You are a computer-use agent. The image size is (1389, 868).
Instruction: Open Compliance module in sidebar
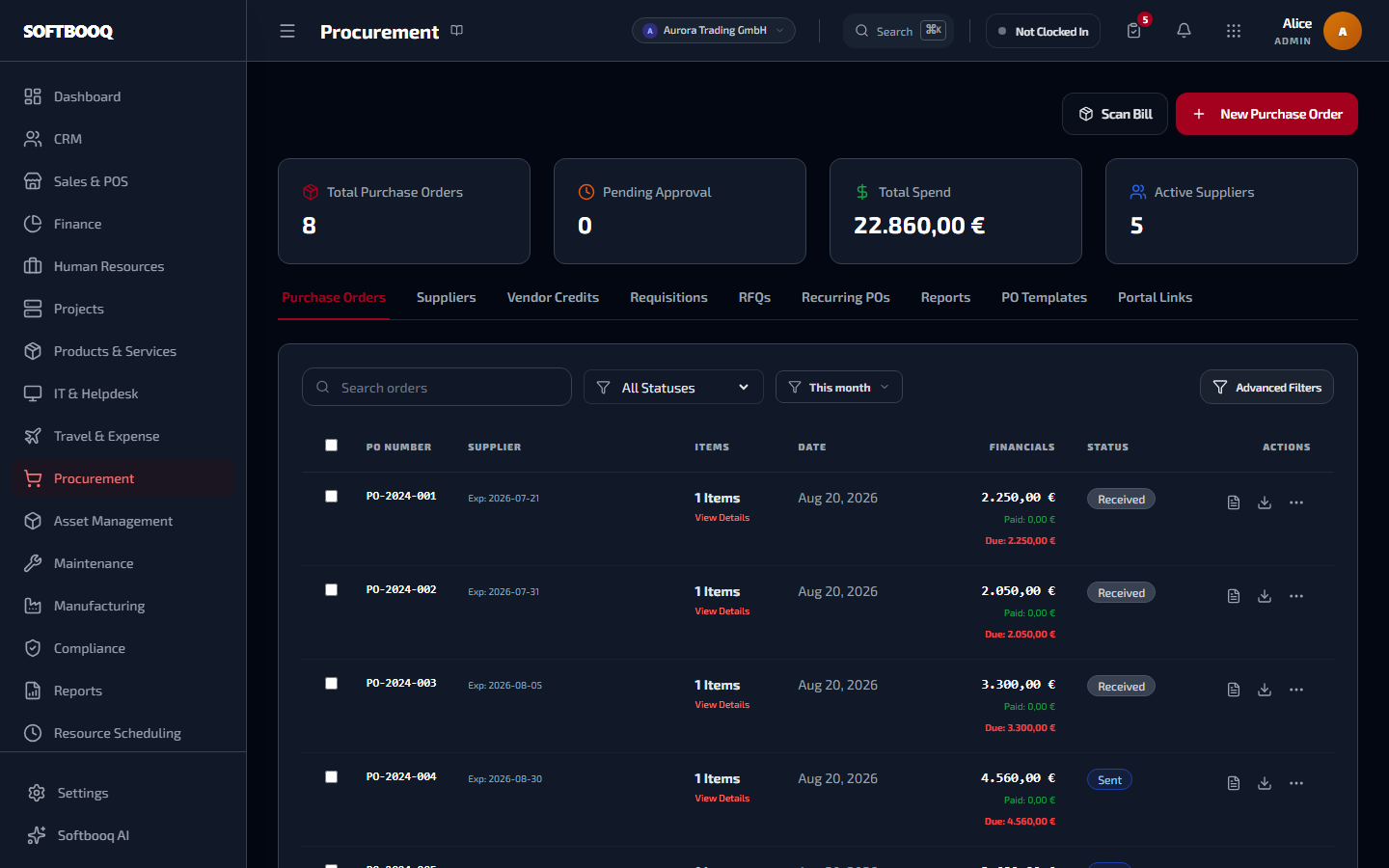click(123, 648)
